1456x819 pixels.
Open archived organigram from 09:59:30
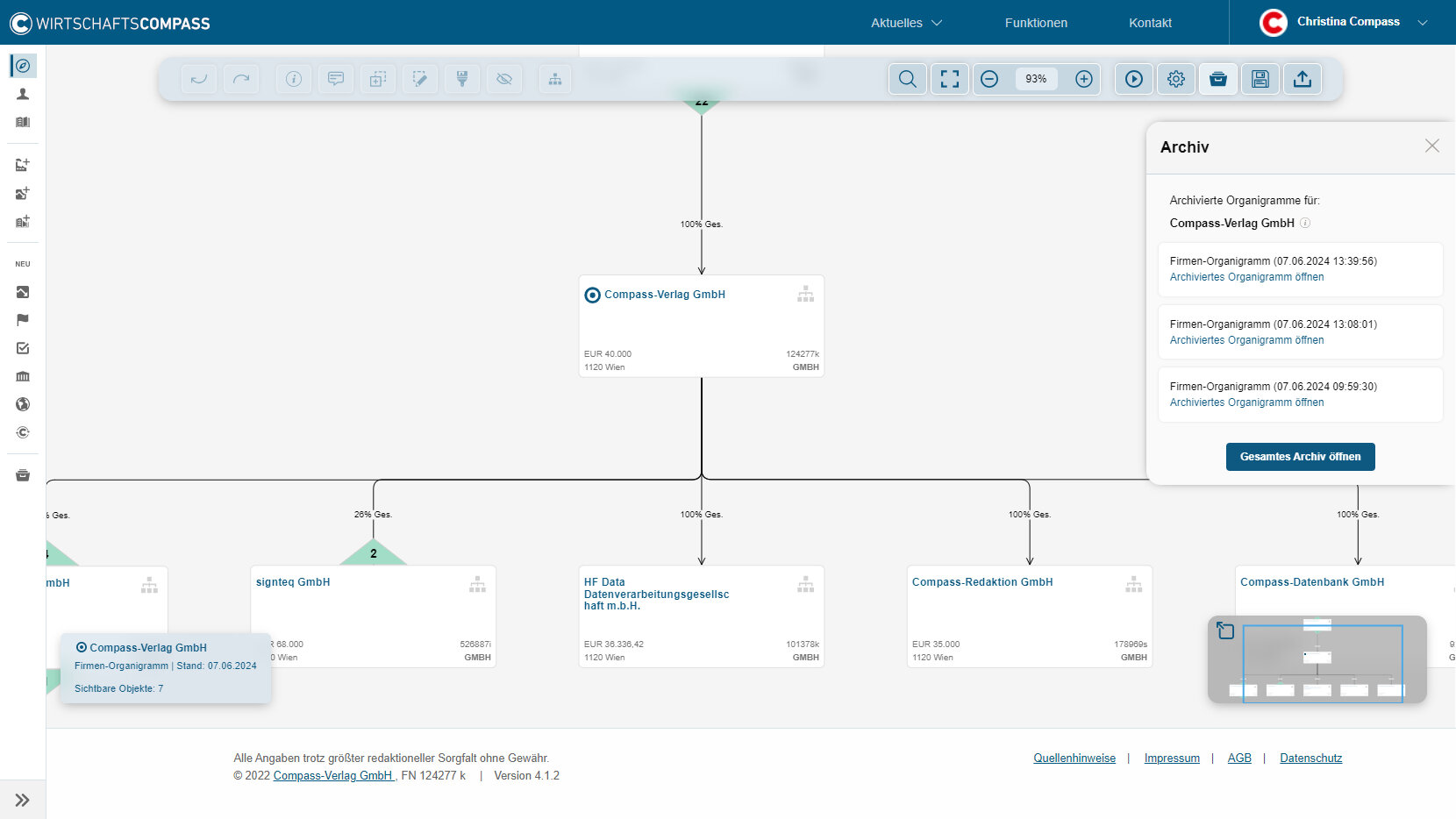point(1246,402)
